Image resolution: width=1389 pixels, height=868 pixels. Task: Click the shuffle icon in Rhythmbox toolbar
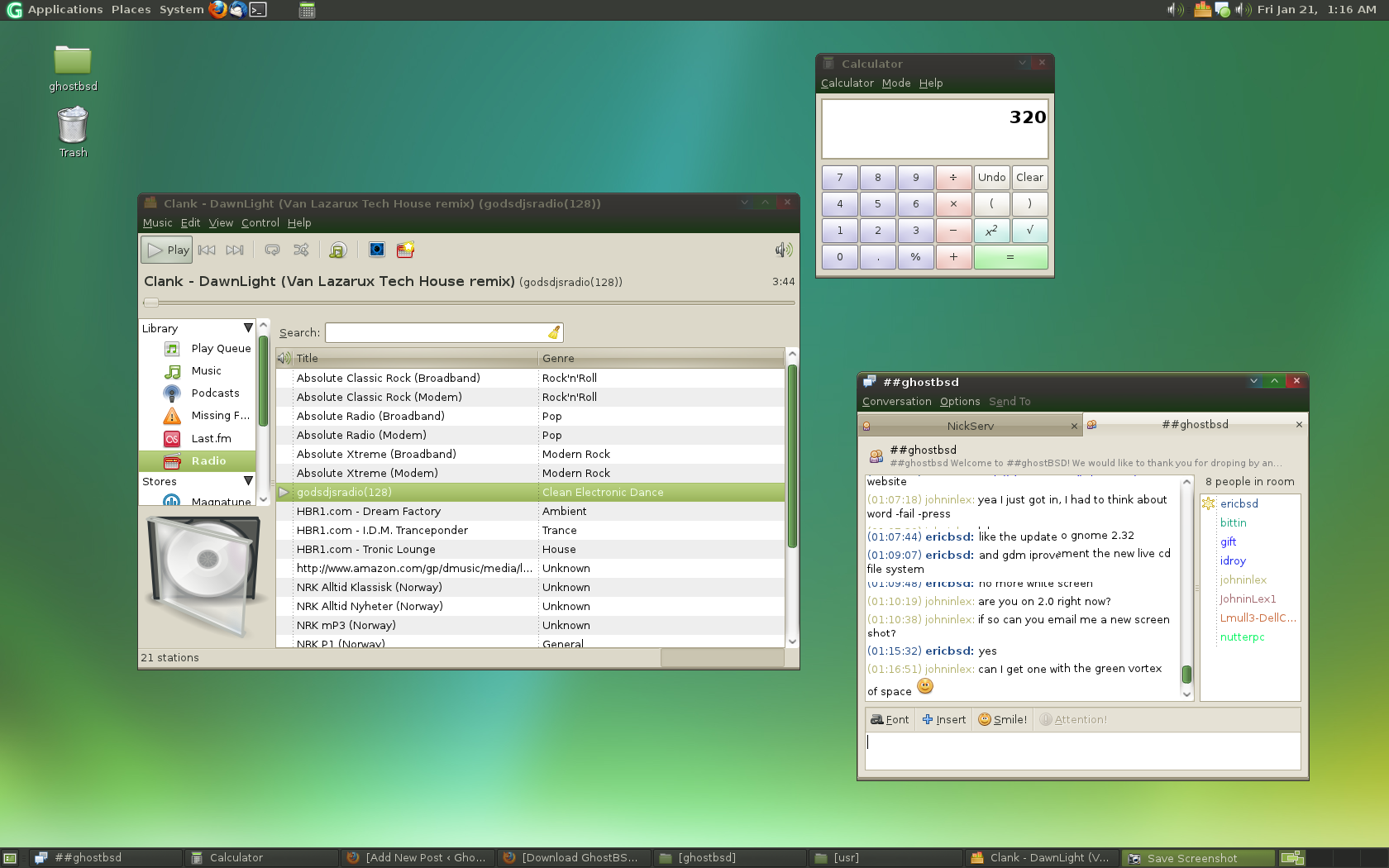click(x=301, y=250)
